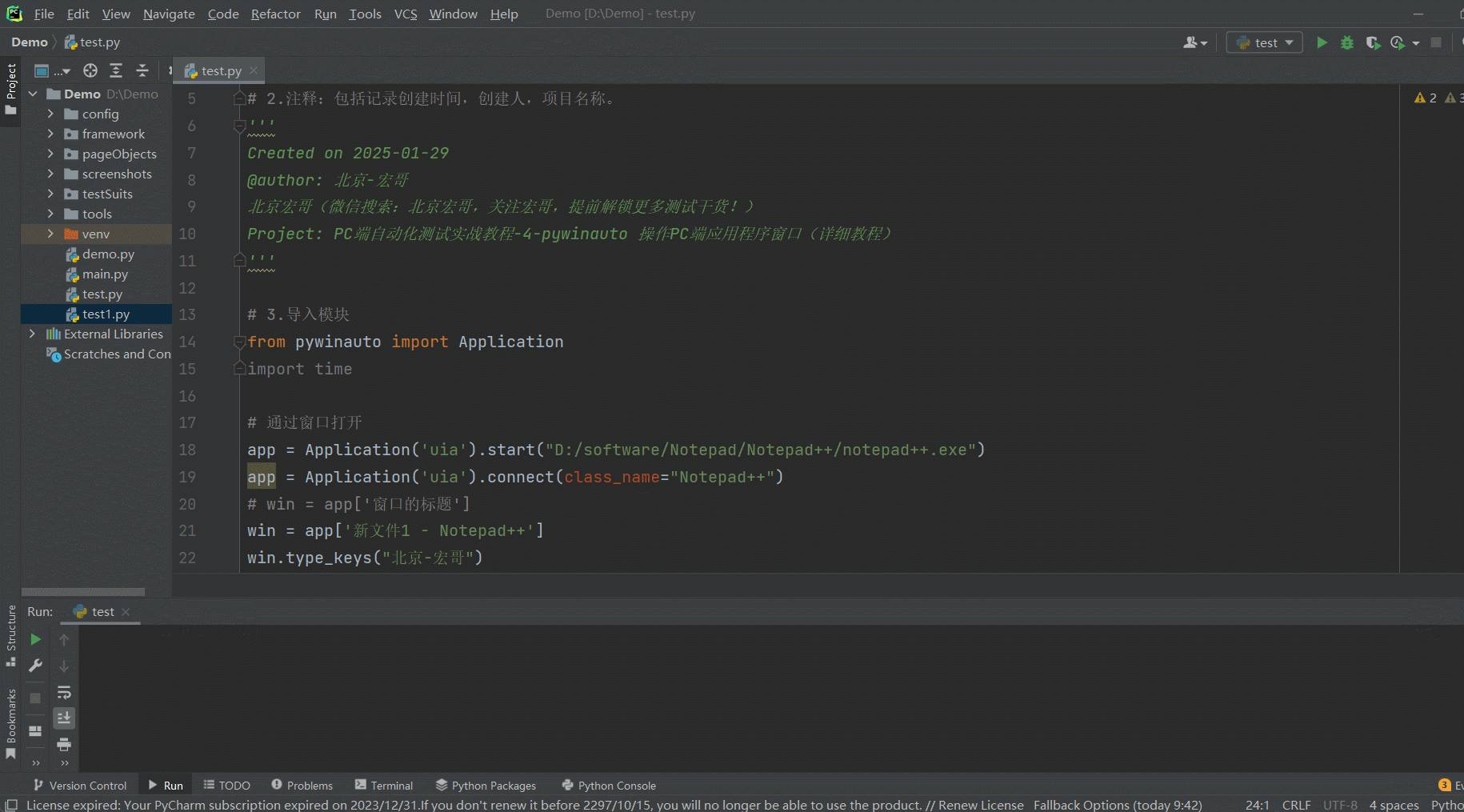Click the UTF-8 encoding widget
Screen dimensions: 1464x812
pyautogui.click(x=1340, y=805)
